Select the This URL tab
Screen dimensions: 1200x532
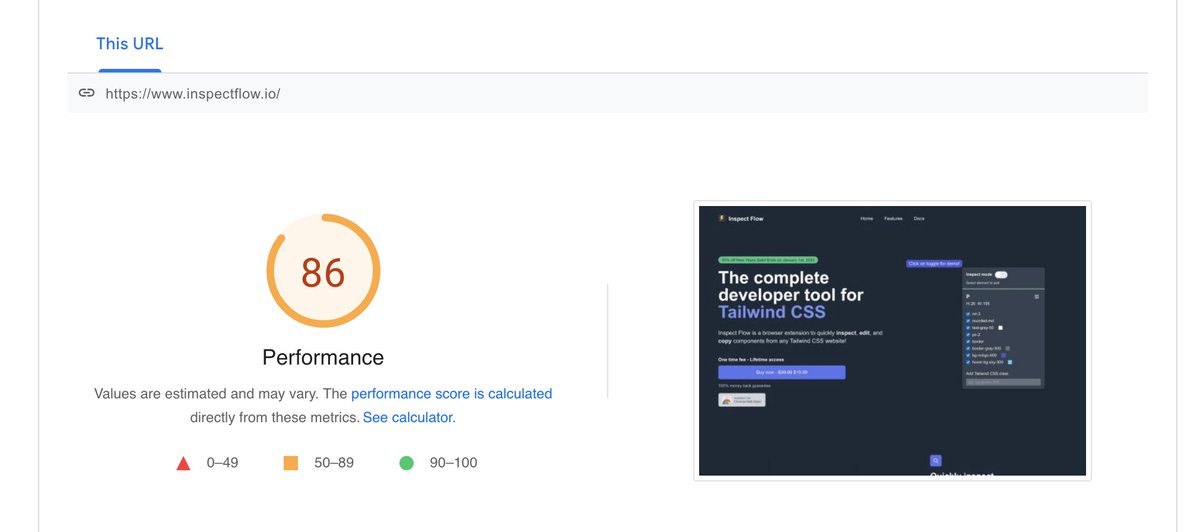[129, 44]
